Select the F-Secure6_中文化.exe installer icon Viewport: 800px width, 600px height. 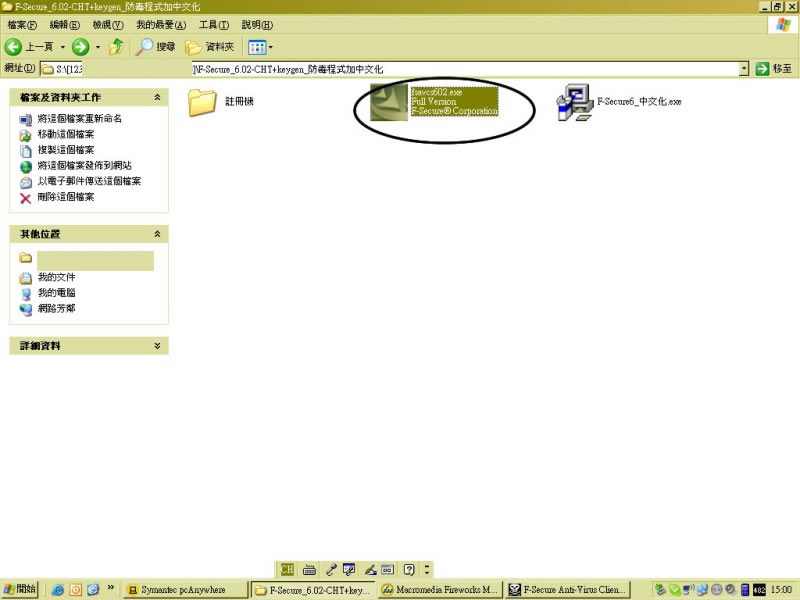pyautogui.click(x=574, y=102)
